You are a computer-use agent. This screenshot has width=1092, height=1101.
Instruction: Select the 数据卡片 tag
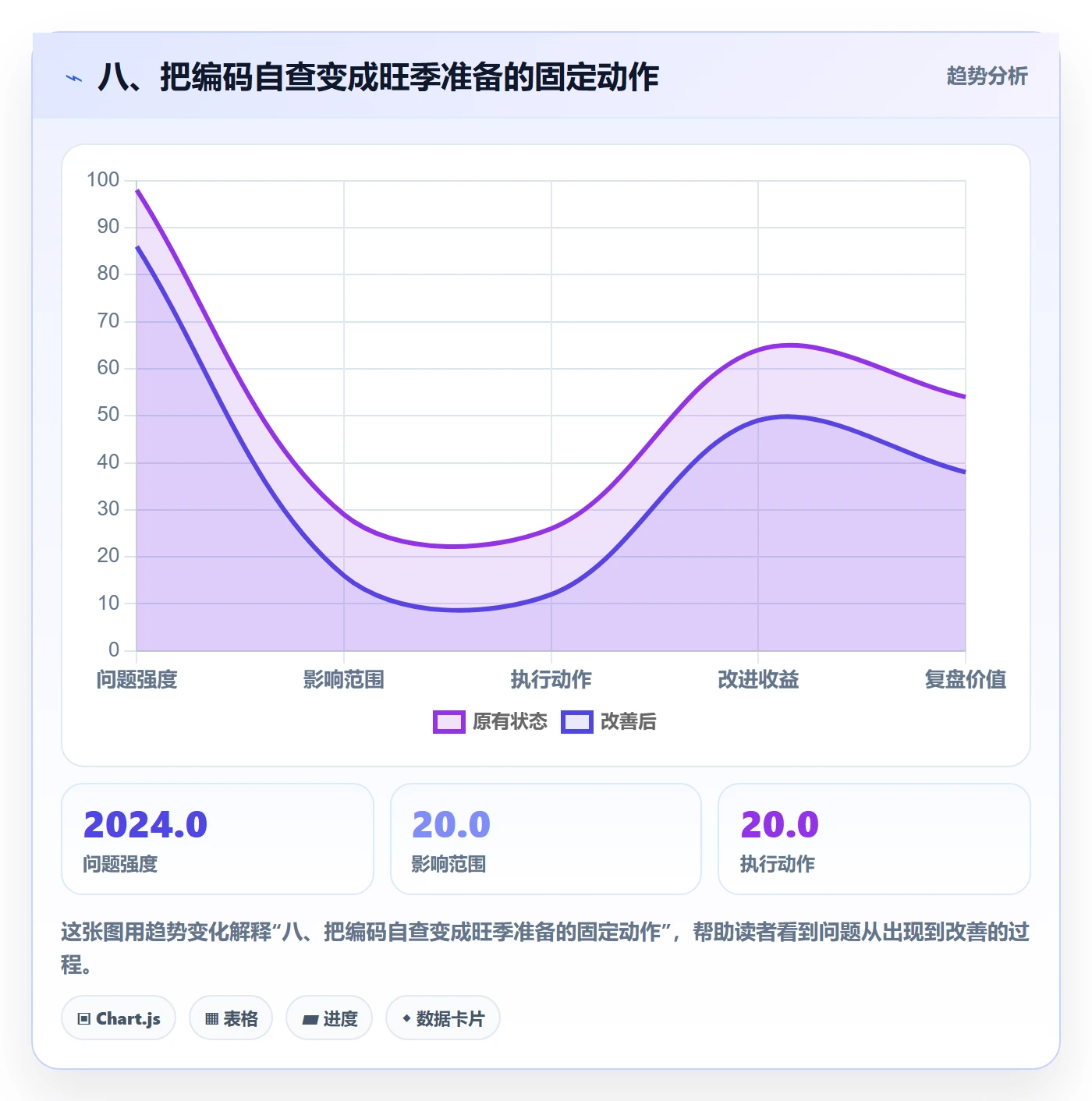point(443,1018)
